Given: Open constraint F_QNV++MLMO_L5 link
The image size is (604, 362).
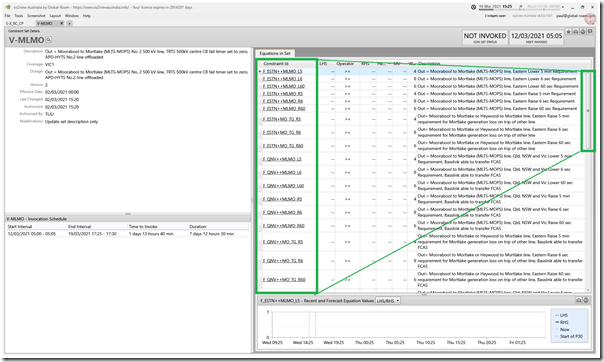Looking at the screenshot, I should pyautogui.click(x=282, y=159).
